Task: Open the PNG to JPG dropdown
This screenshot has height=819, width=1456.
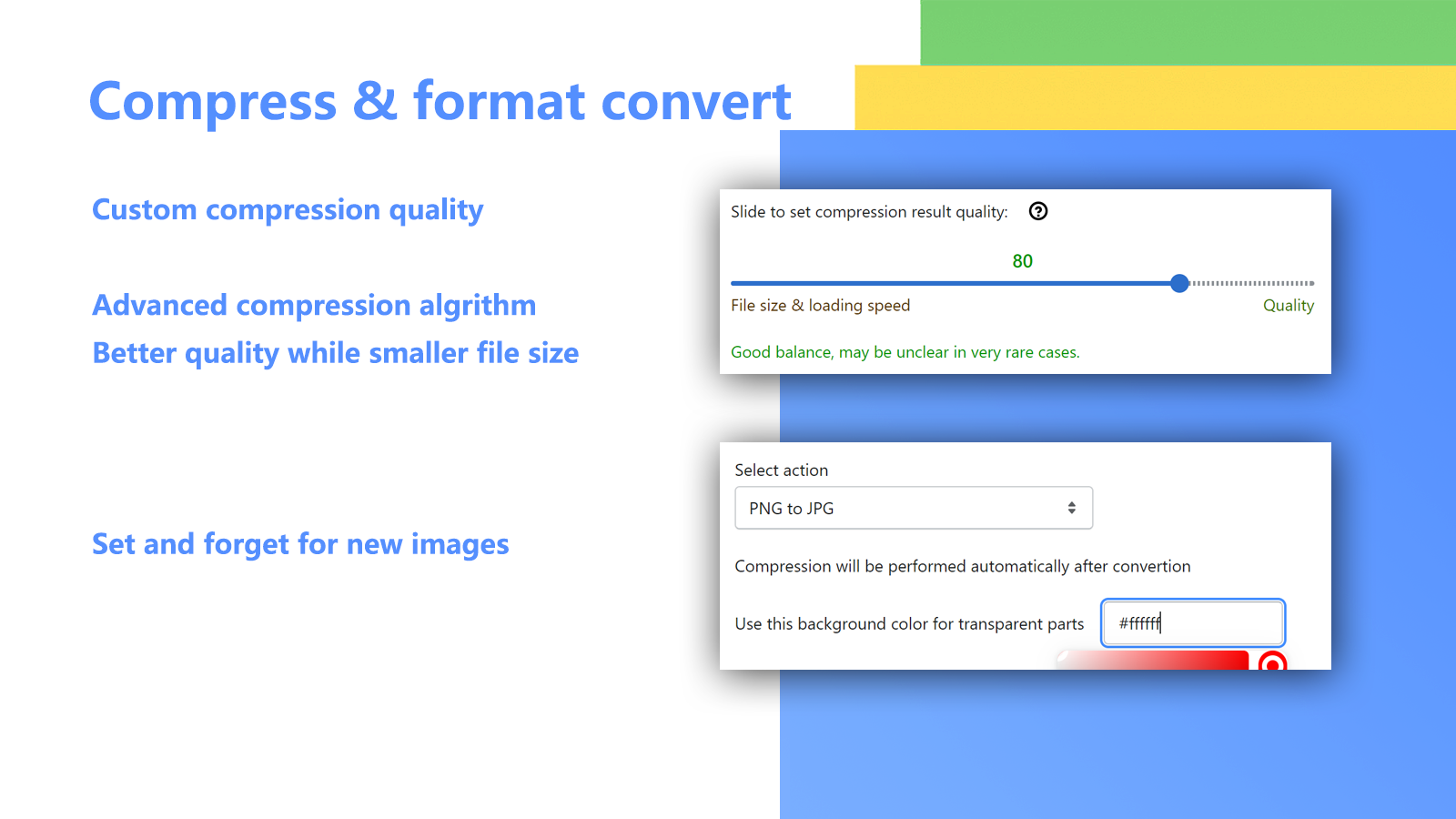Action: tap(913, 508)
